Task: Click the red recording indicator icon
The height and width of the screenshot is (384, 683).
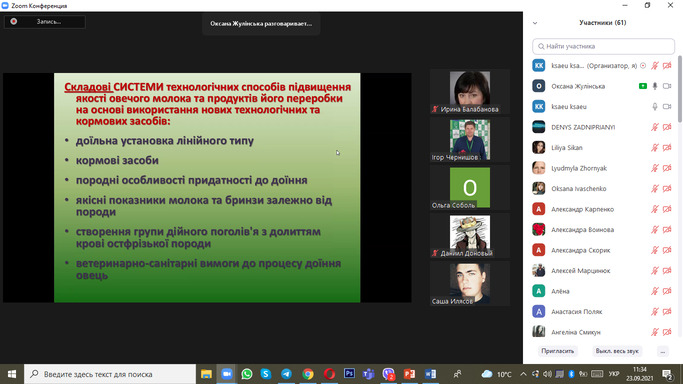Action: 14,21
